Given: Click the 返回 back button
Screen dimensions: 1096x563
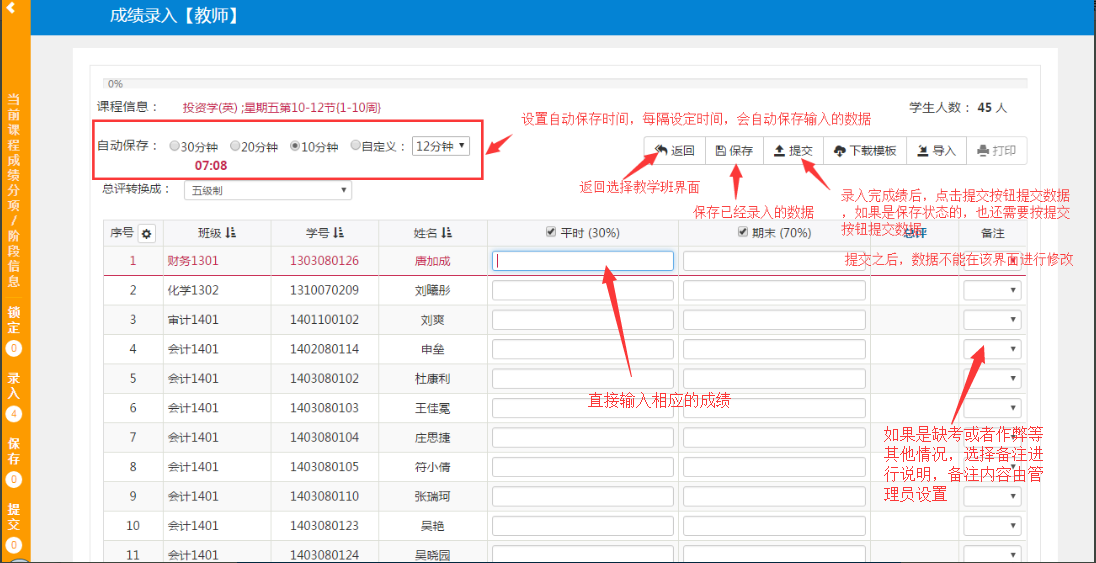Looking at the screenshot, I should (674, 151).
